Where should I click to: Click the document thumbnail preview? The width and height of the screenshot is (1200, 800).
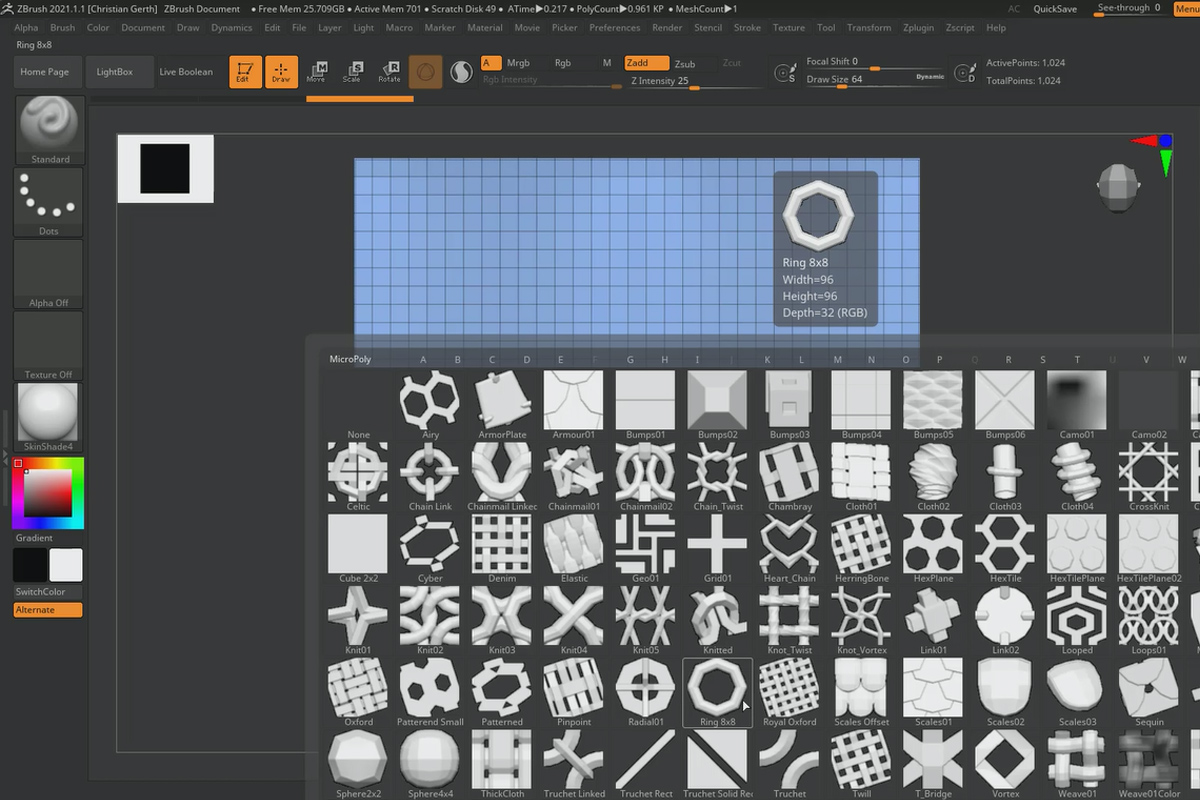click(x=165, y=169)
